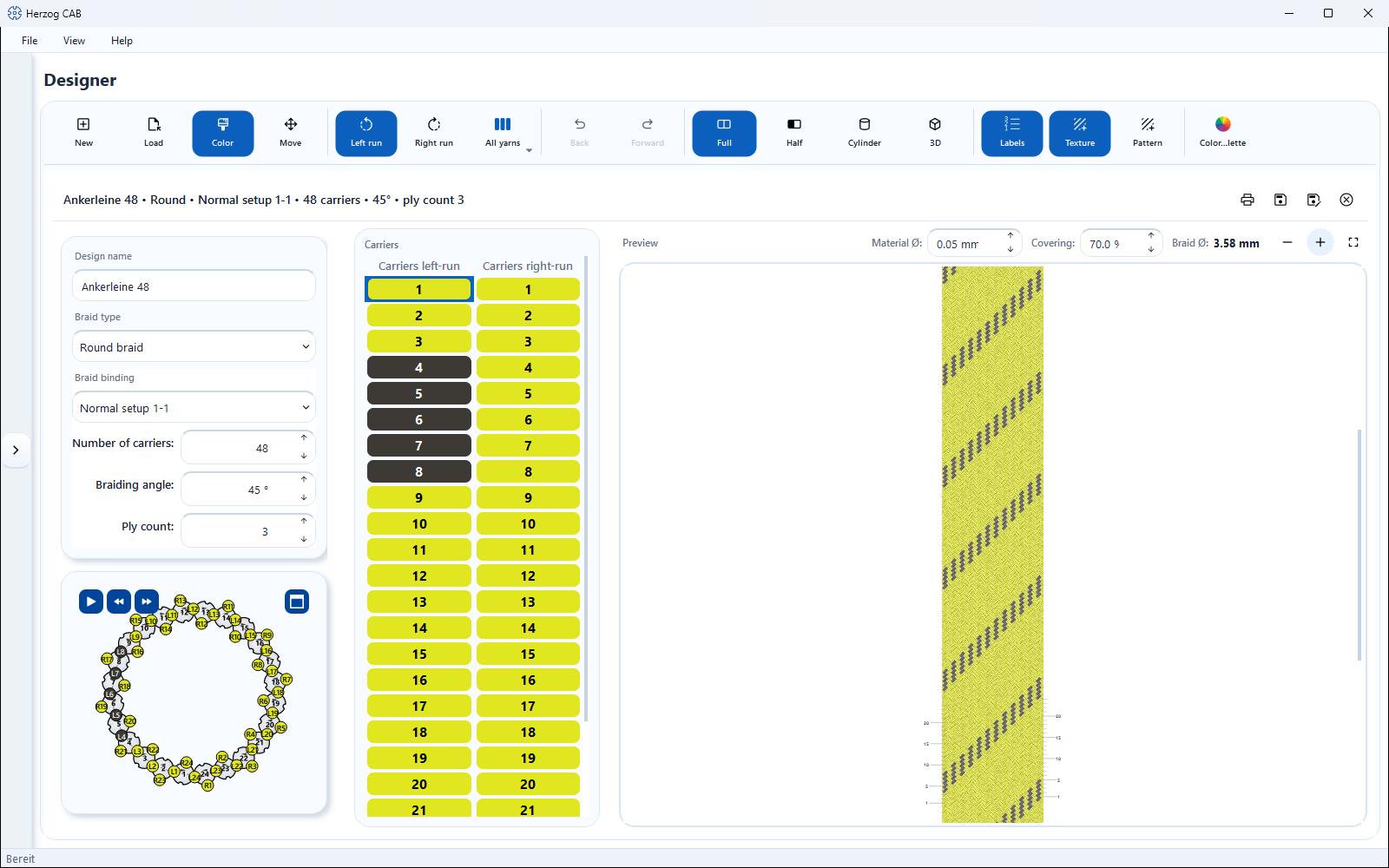The width and height of the screenshot is (1389, 868).
Task: Save design as new file
Action: point(1313,200)
